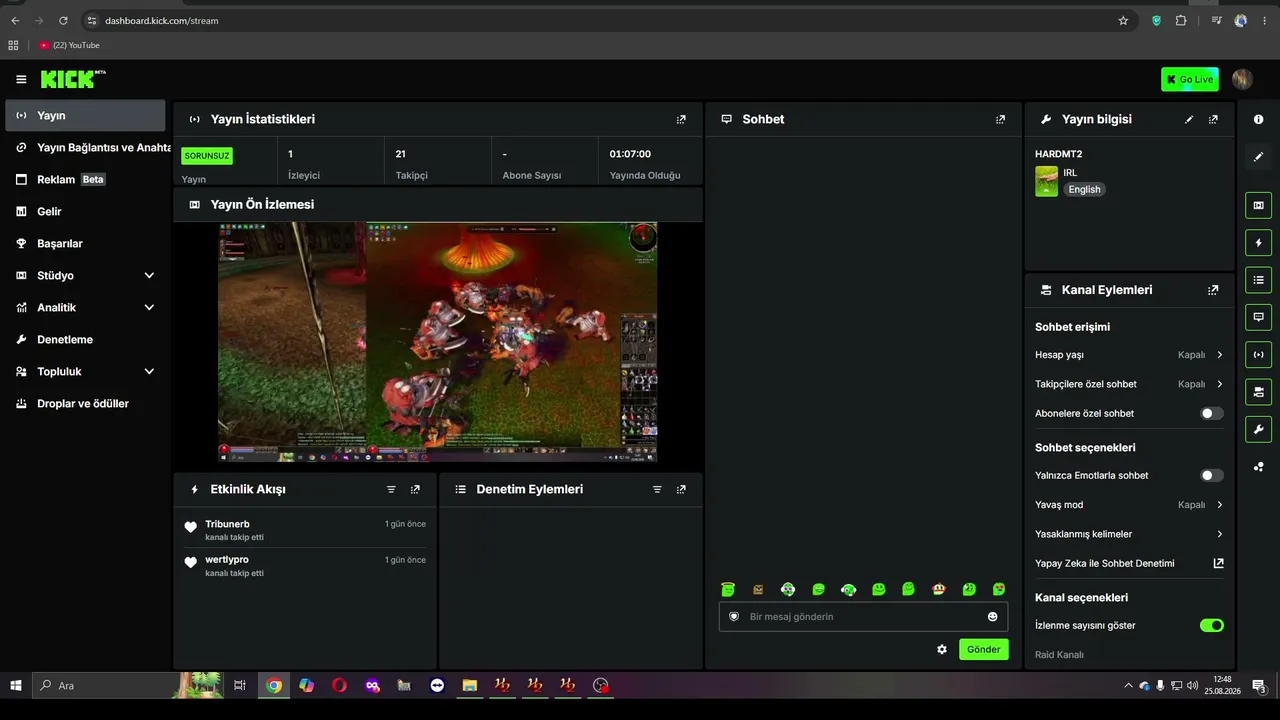Screen dimensions: 1280x720
Task: Reload the page in the browser
Action: coord(63,20)
